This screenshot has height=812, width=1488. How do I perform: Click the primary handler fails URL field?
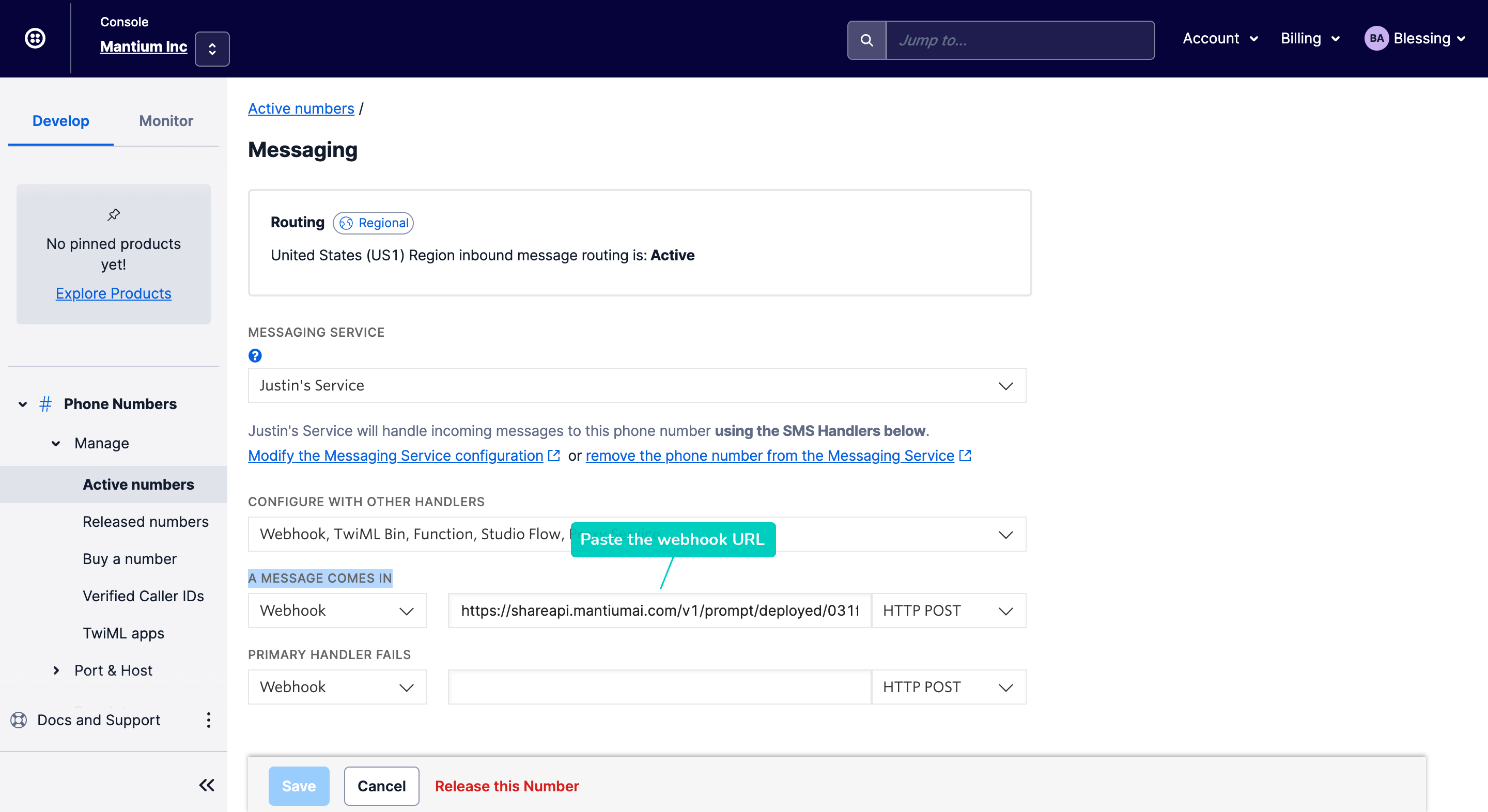click(659, 686)
